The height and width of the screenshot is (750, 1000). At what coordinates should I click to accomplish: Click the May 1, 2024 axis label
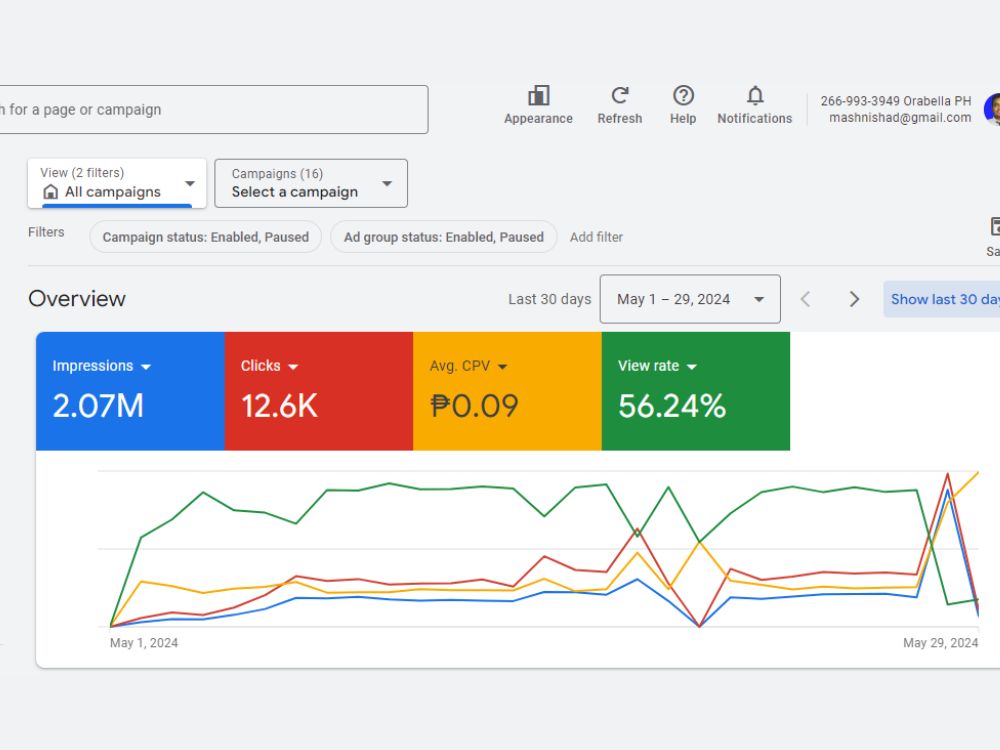click(144, 643)
